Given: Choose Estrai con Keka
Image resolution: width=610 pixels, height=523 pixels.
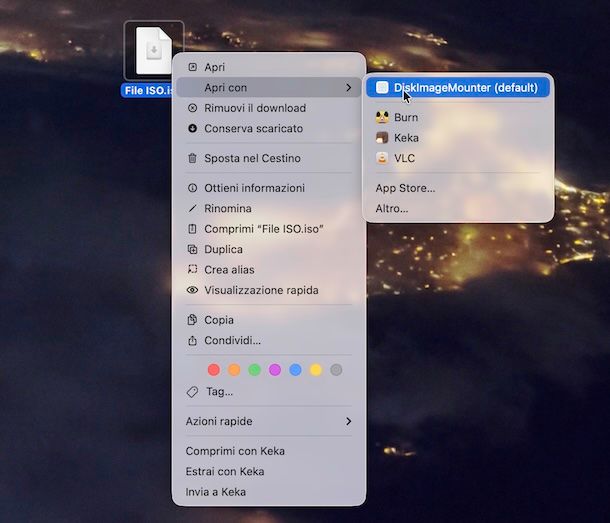Looking at the screenshot, I should (x=269, y=471).
